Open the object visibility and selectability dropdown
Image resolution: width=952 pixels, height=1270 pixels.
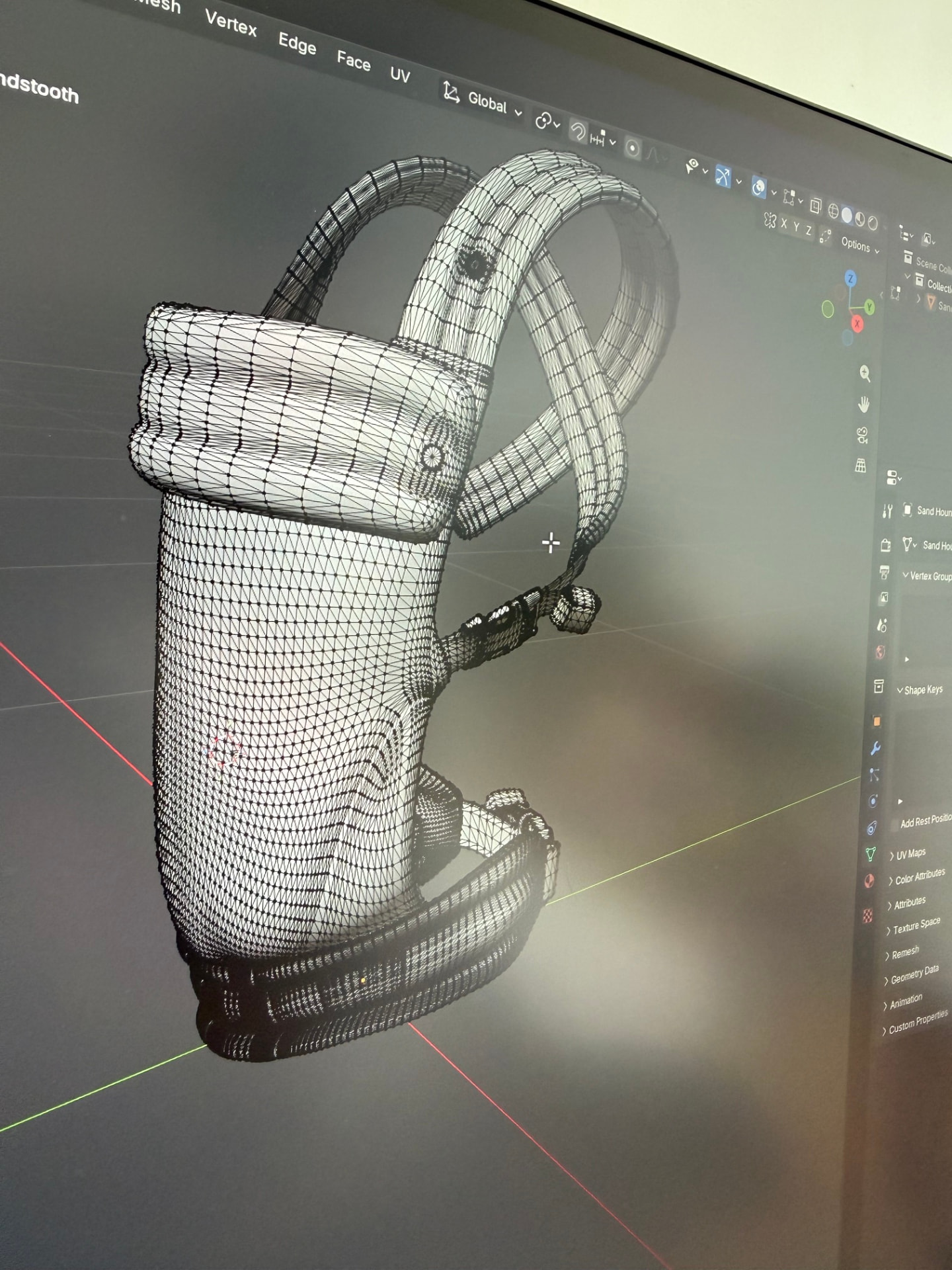tap(696, 167)
